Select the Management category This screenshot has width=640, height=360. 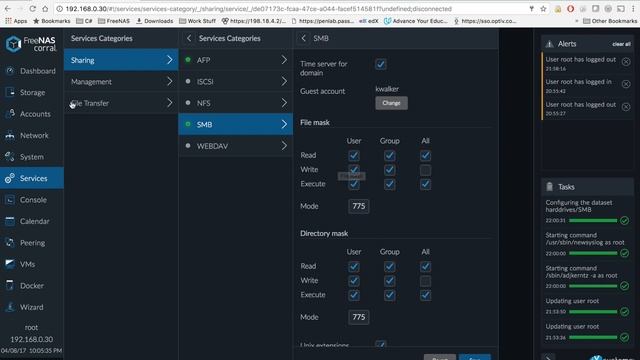121,82
